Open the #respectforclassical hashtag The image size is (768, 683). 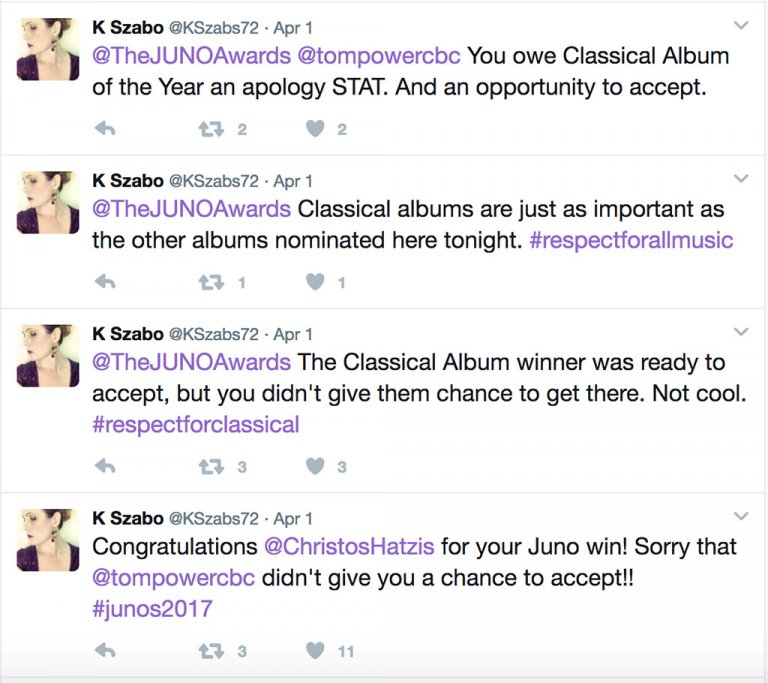click(x=196, y=424)
